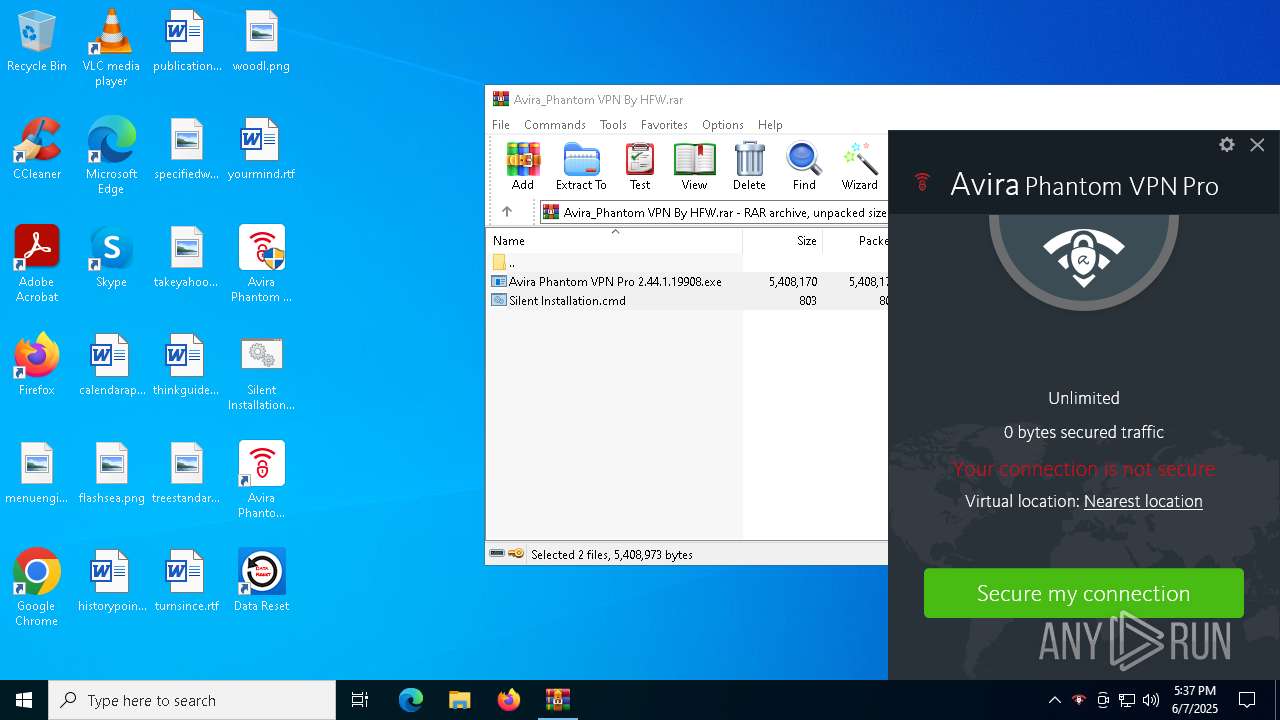
Task: Select publication document on desktop
Action: [187, 42]
